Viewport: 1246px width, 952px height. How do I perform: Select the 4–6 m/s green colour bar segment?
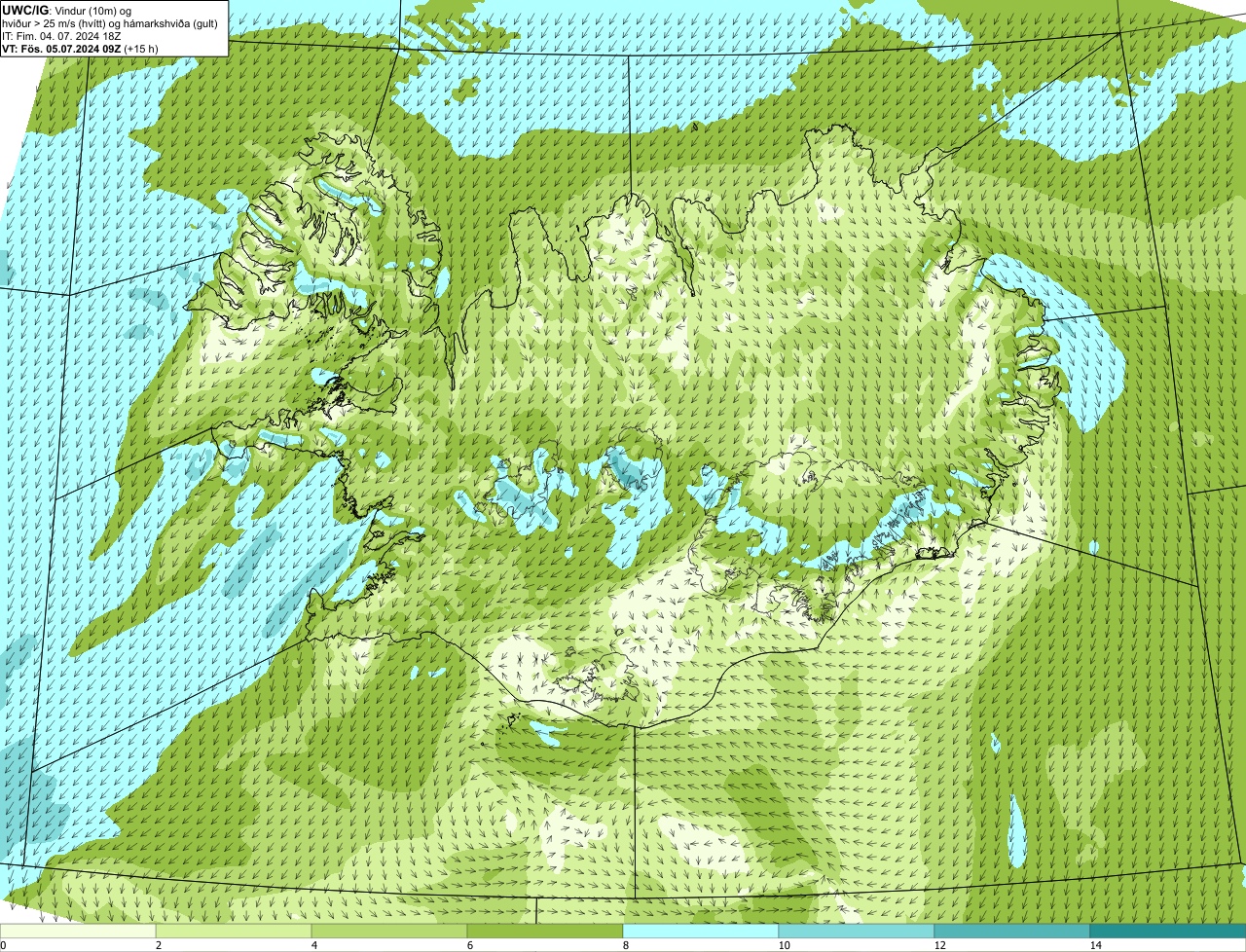point(389,931)
